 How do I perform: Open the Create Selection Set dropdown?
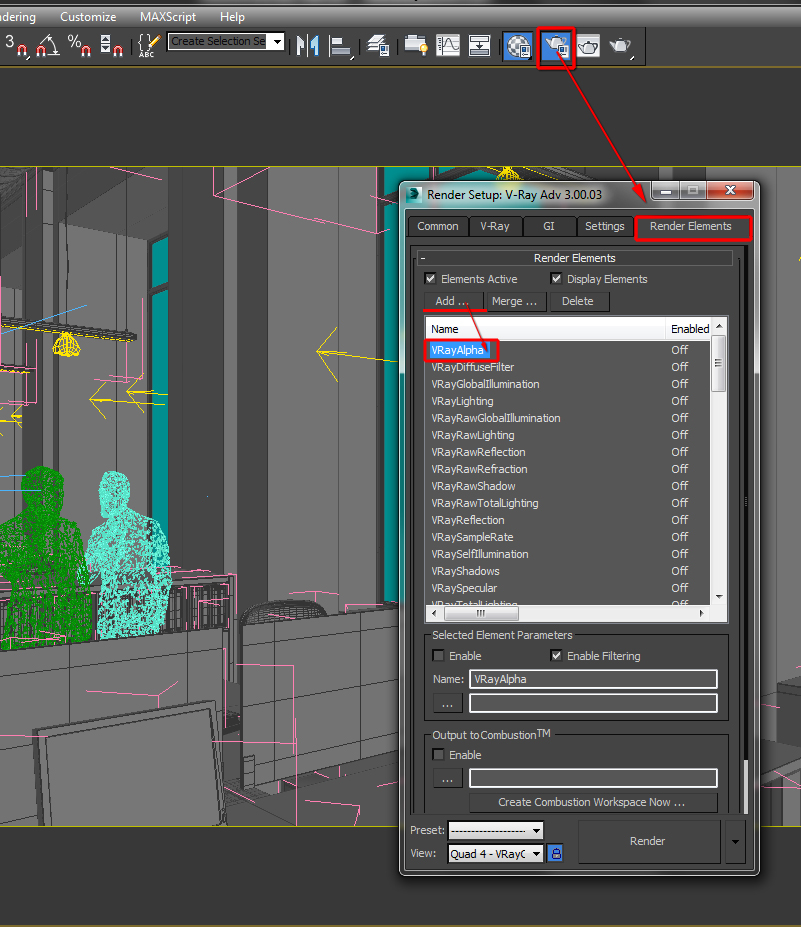[276, 42]
